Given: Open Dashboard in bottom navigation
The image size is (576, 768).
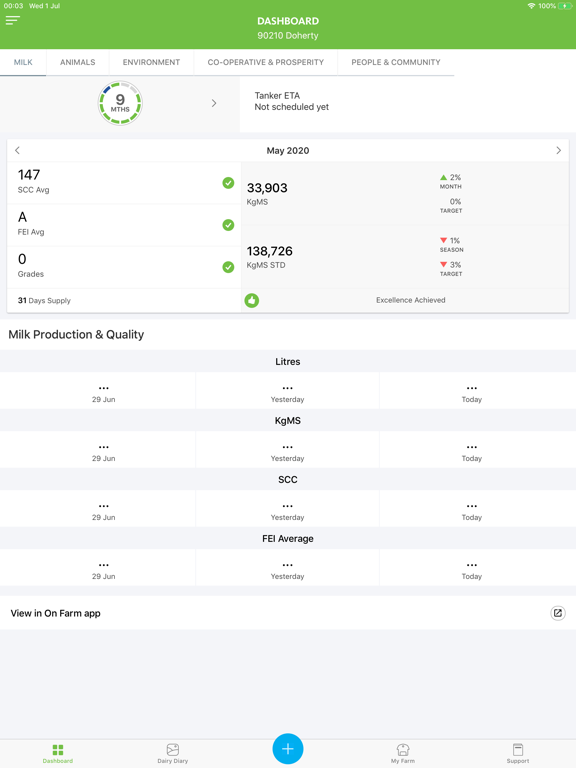Looking at the screenshot, I should click(58, 753).
